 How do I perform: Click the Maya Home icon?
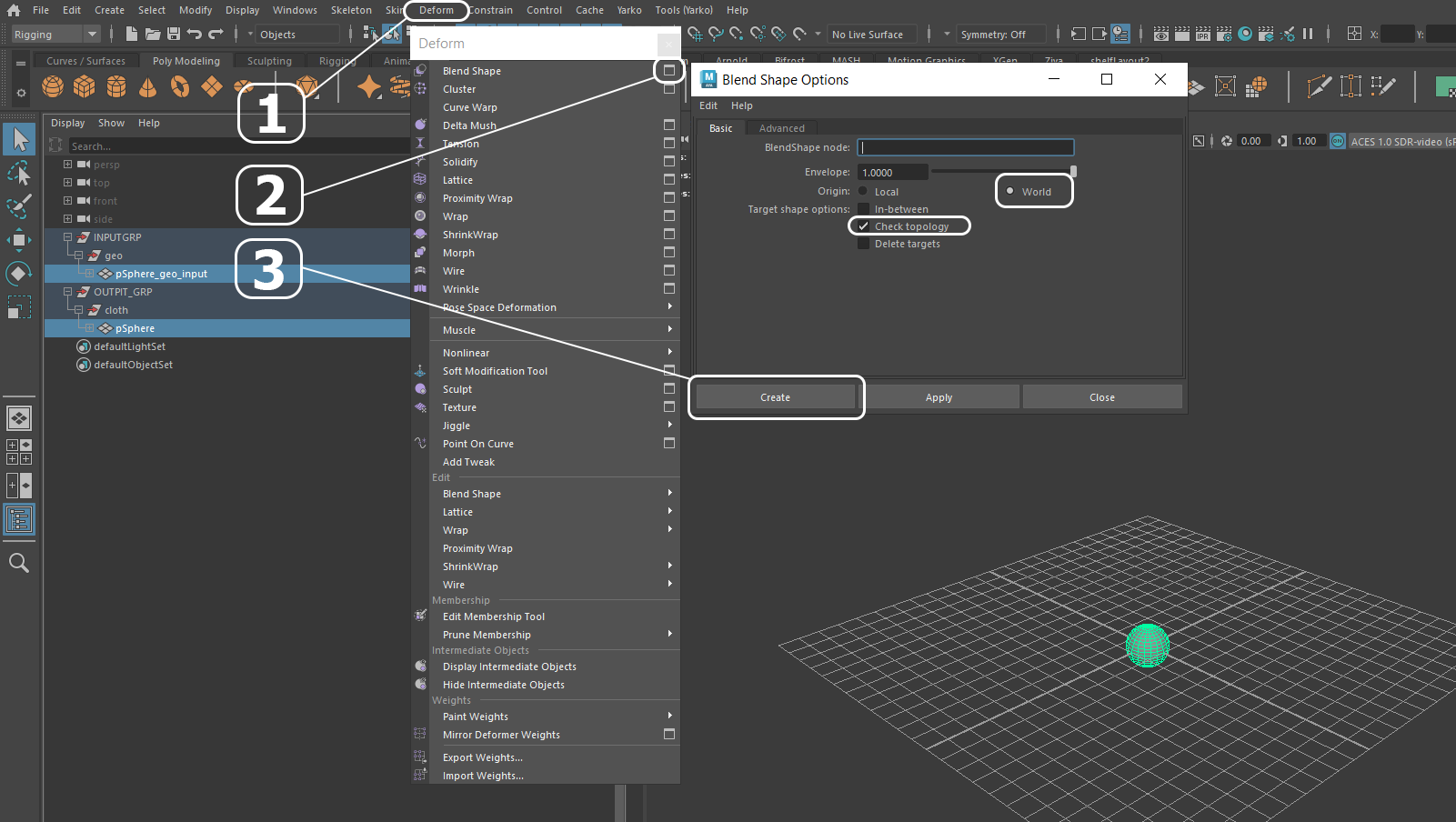(14, 10)
